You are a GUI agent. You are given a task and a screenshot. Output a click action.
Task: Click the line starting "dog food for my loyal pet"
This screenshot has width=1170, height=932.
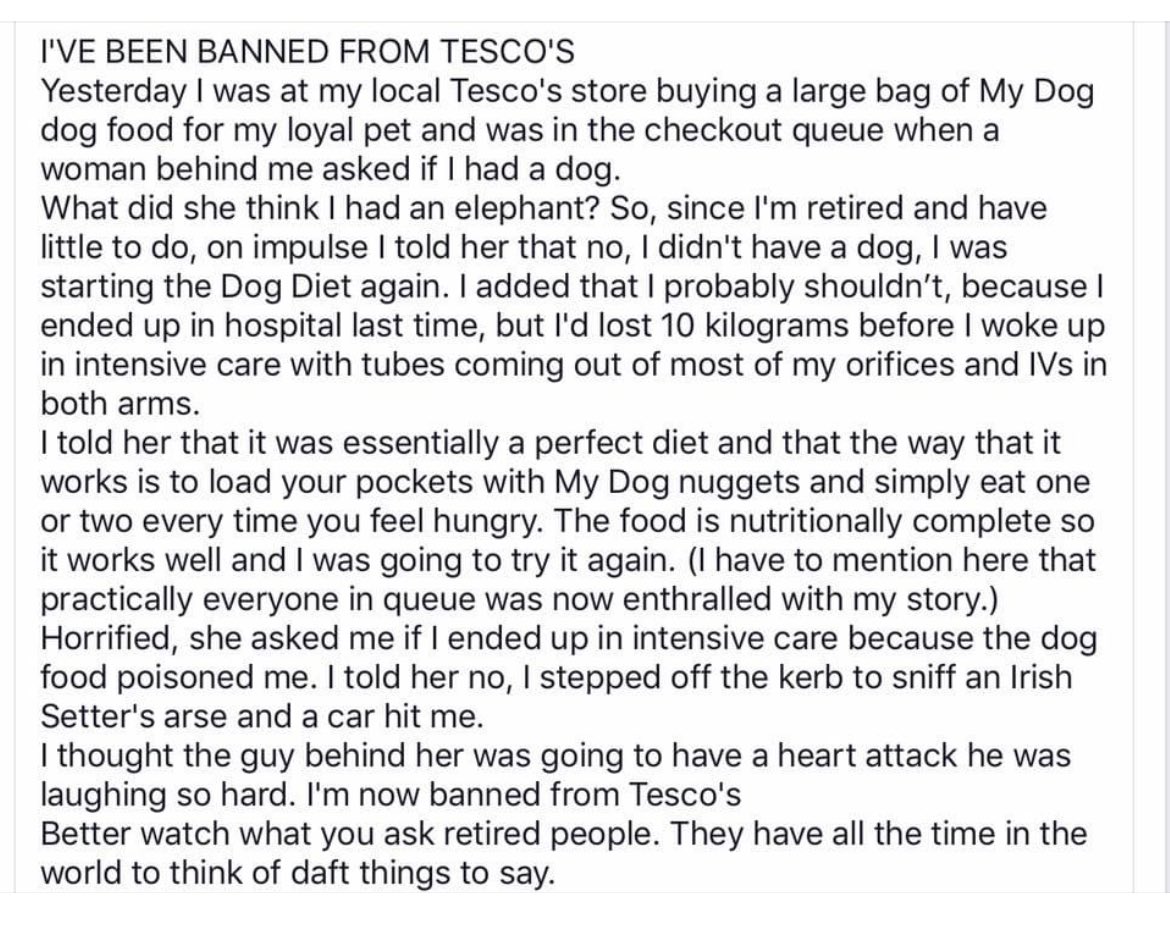point(519,131)
